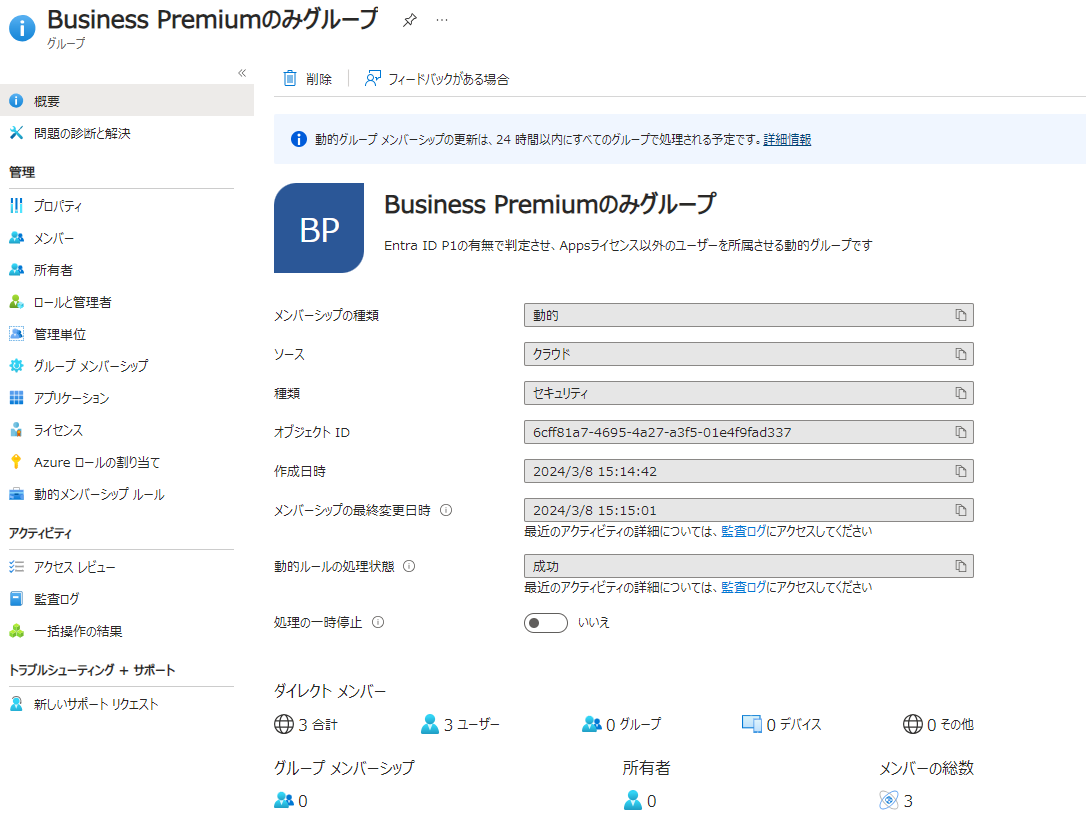Image resolution: width=1086 pixels, height=827 pixels.
Task: Open ロールと管理者
Action: [72, 302]
